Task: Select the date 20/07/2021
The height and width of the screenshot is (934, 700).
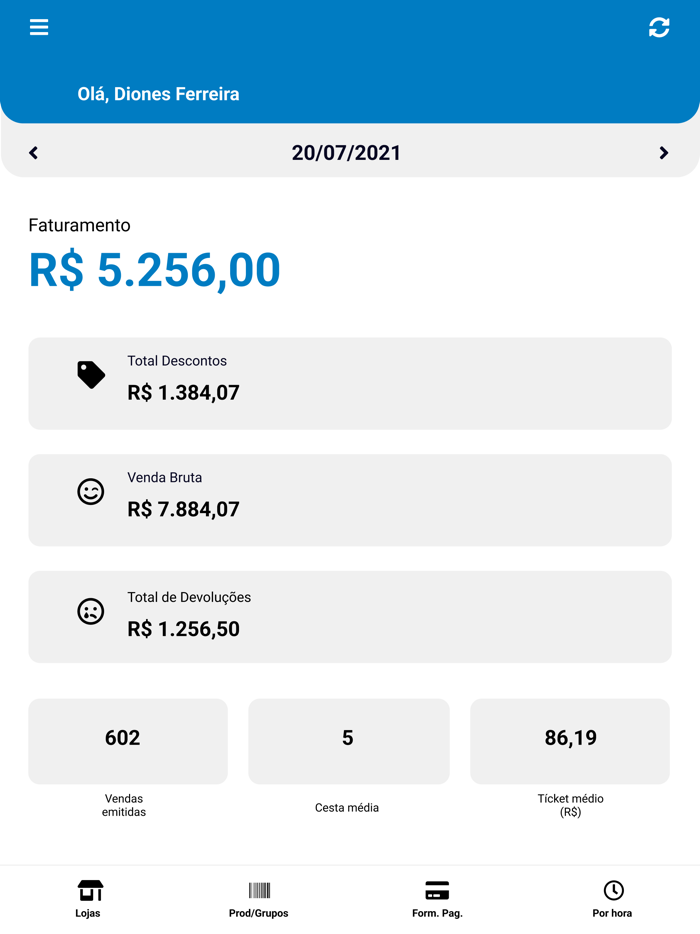Action: [347, 152]
